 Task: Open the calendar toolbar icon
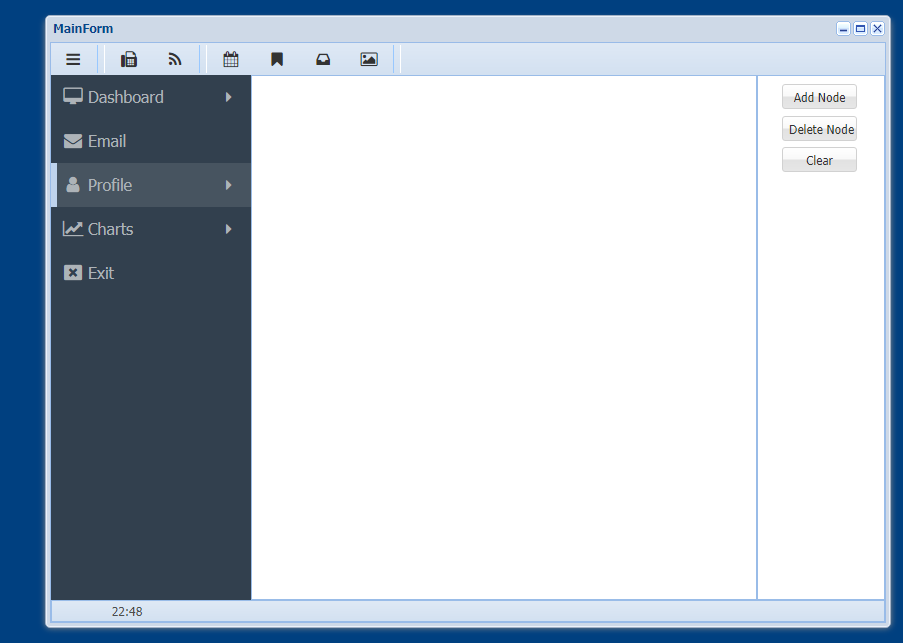point(231,60)
